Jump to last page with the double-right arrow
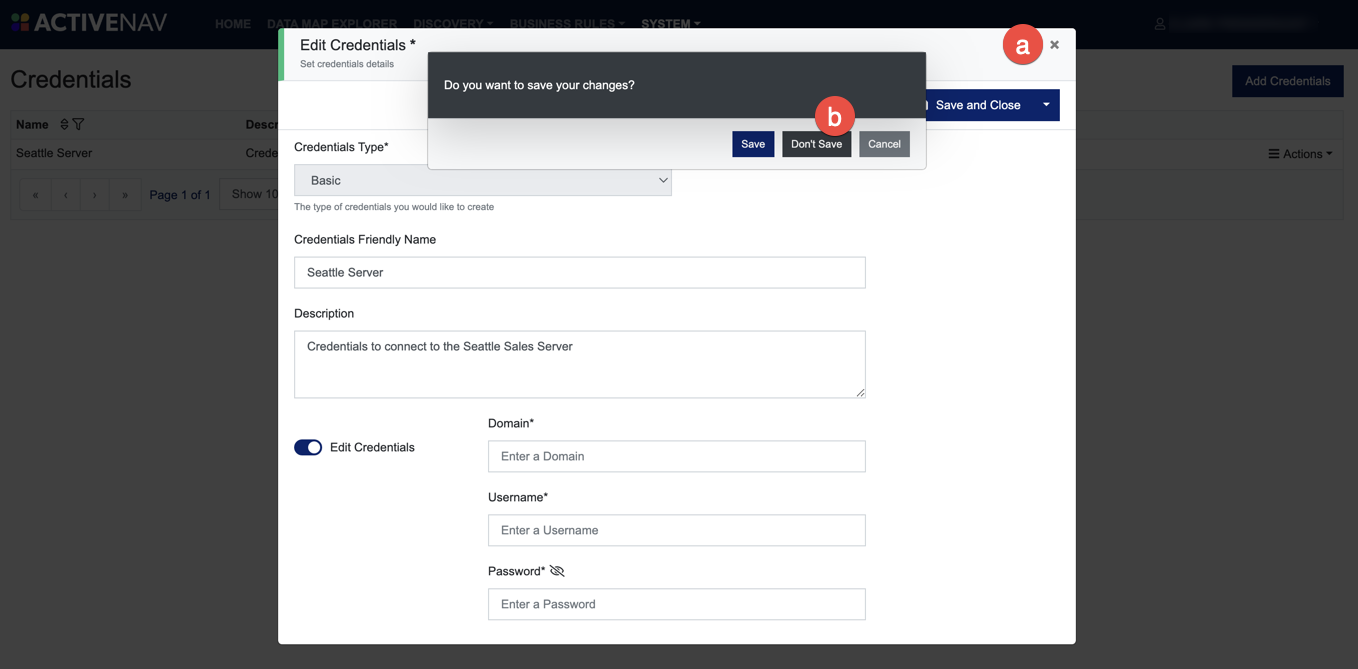The image size is (1358, 669). click(x=124, y=194)
